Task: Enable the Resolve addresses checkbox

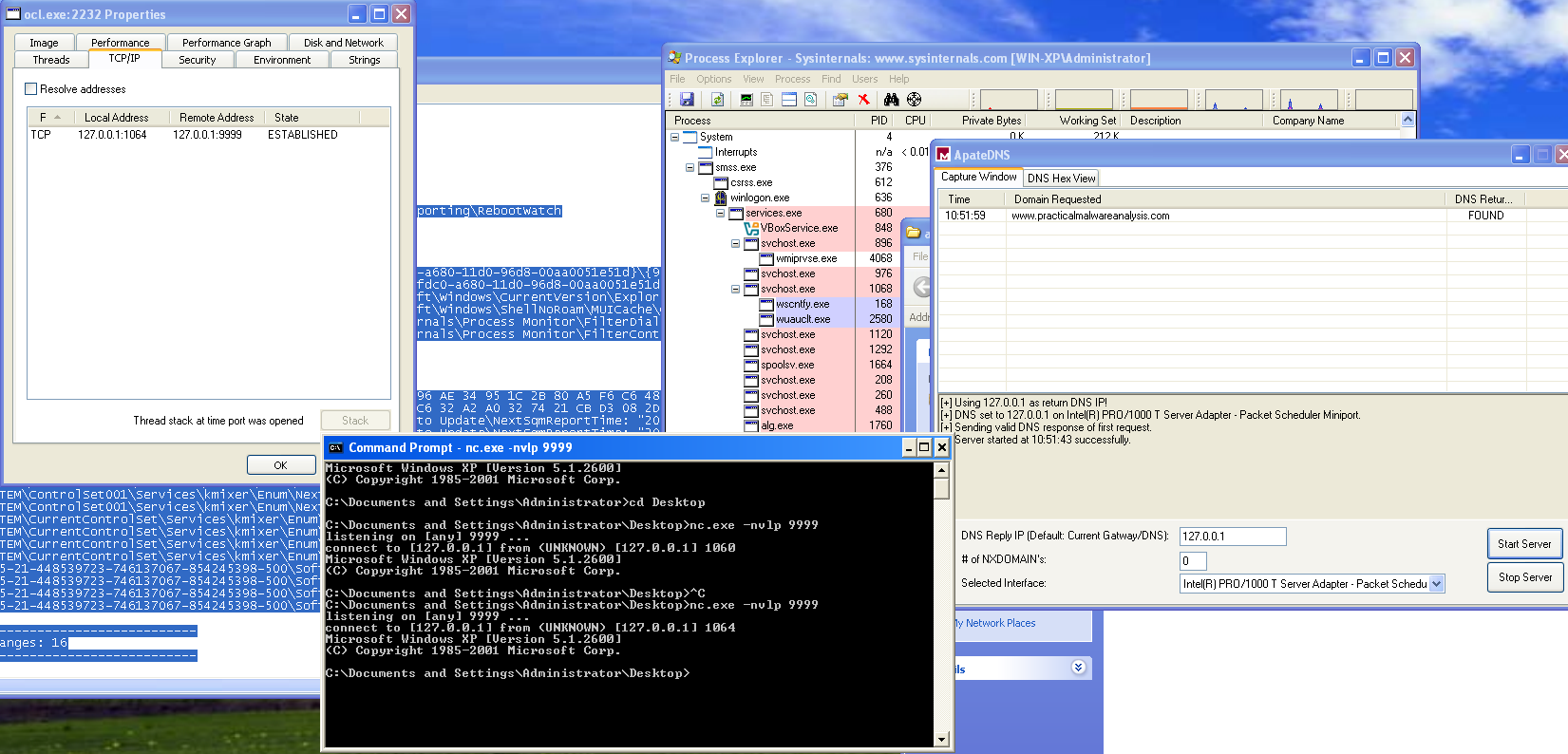Action: [31, 89]
